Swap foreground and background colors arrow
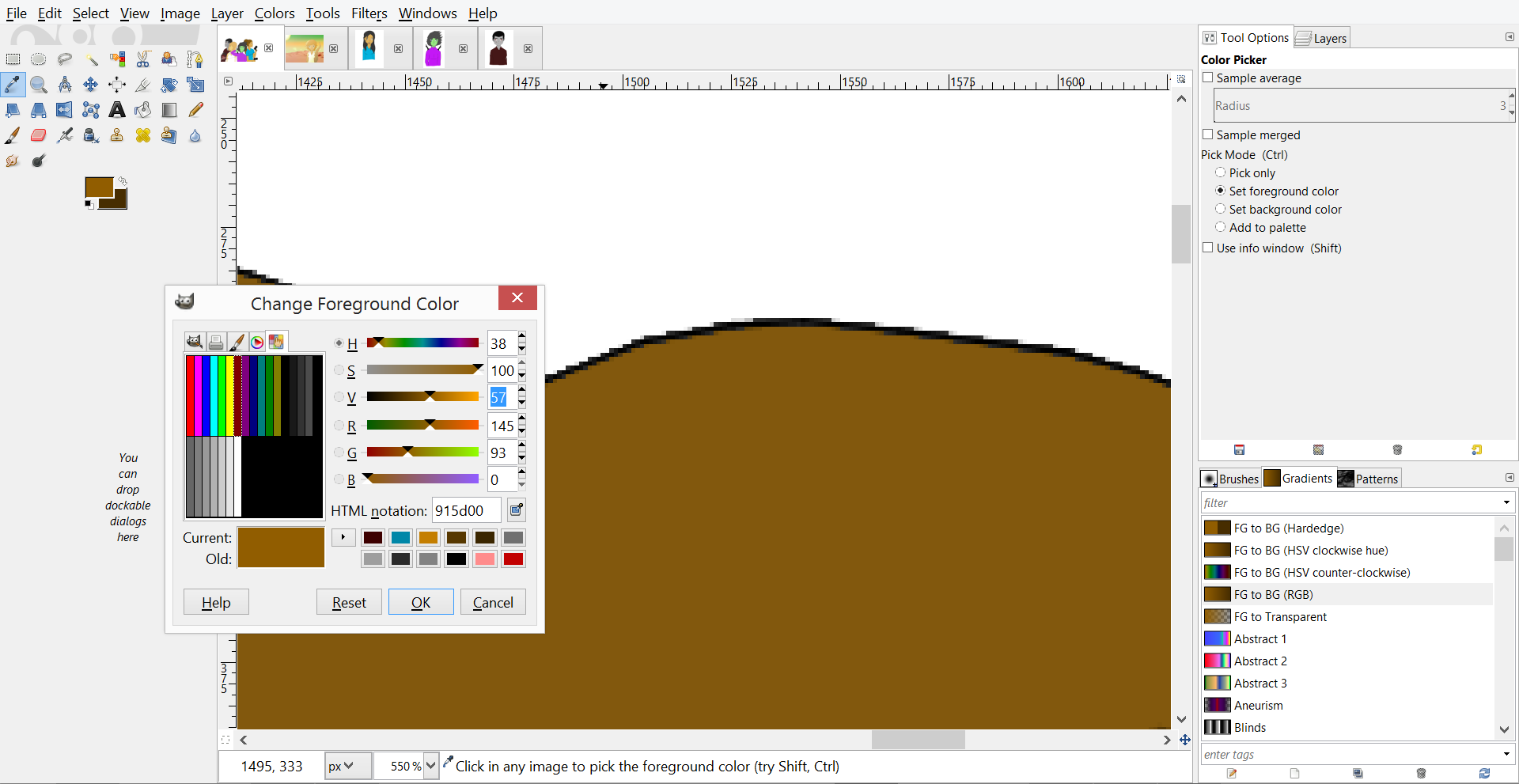 123,181
